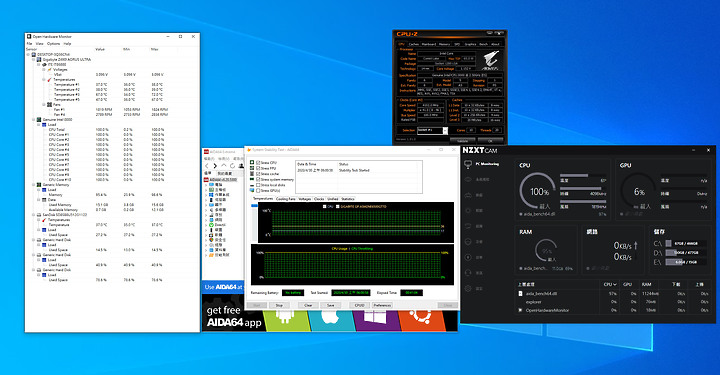Open the Options menu in Open Hardware Monitor

pos(53,44)
